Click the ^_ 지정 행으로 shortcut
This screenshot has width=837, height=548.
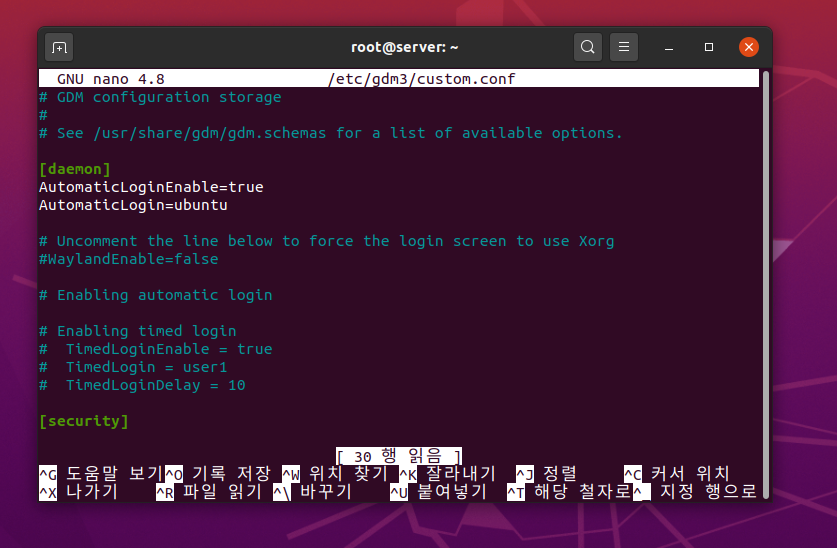tap(695, 491)
